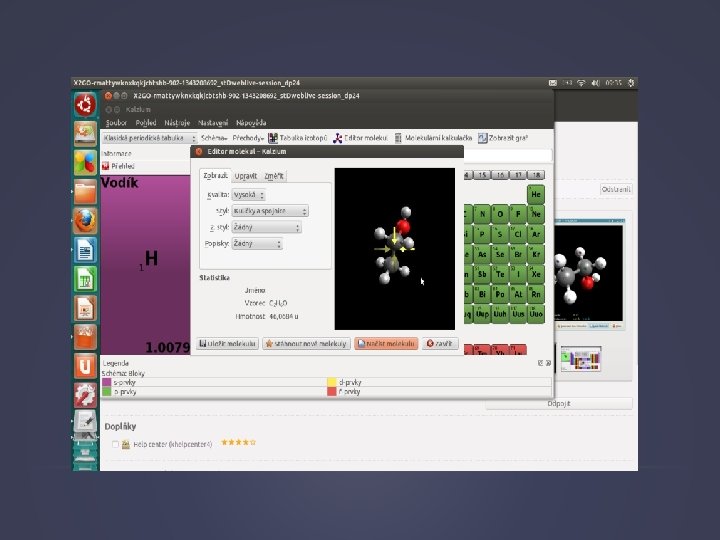Open Nápověda menu

pos(251,123)
